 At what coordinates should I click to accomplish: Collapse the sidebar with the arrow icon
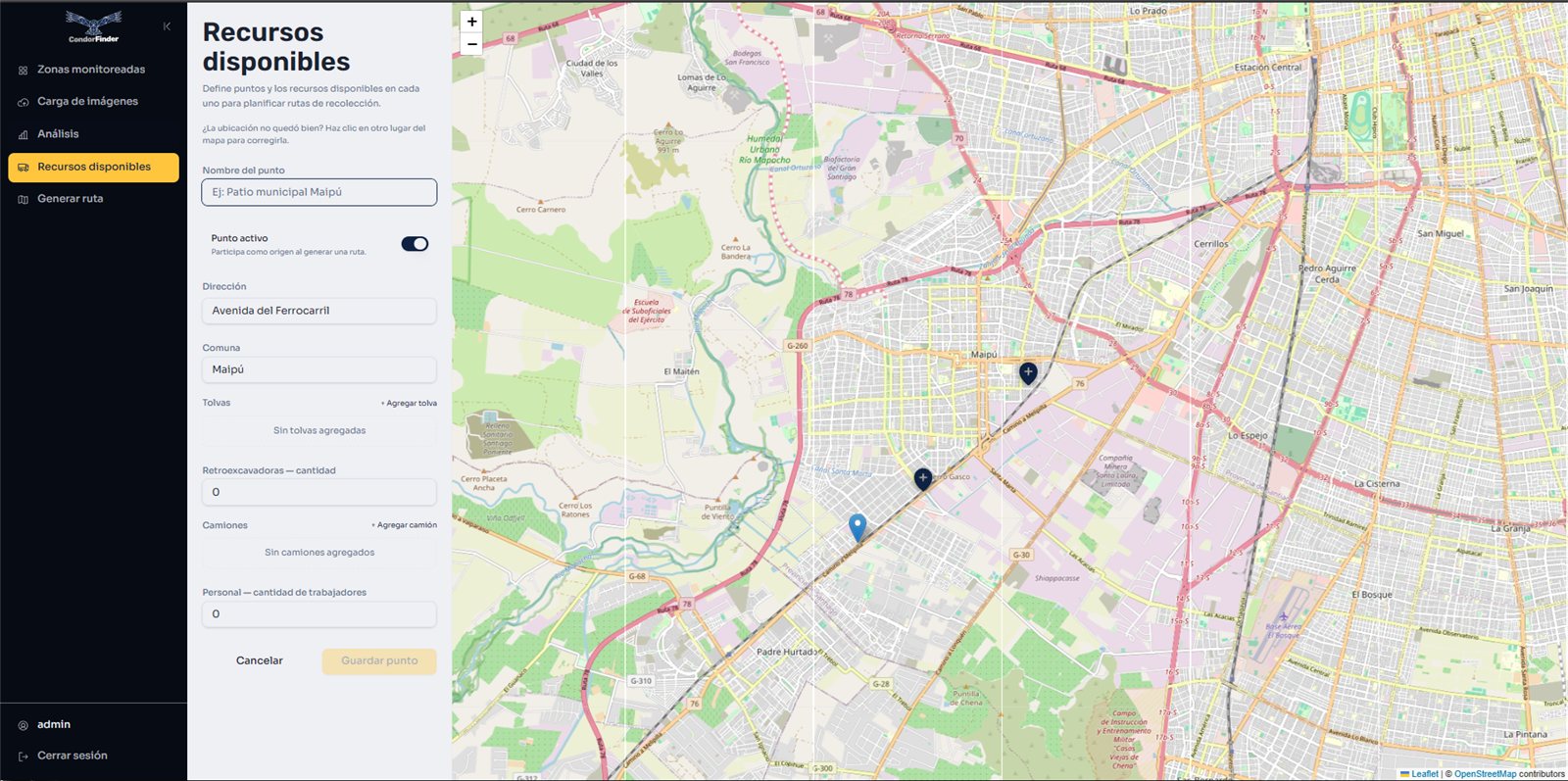(167, 26)
